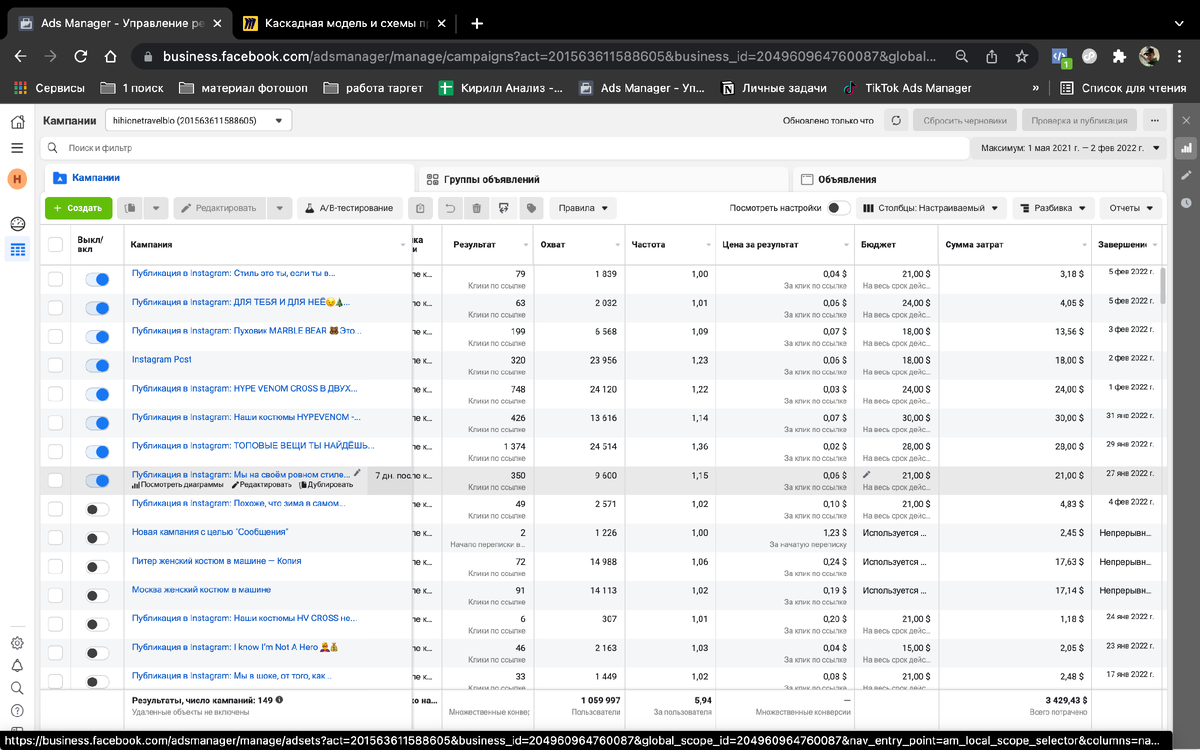Viewport: 1200px width, 750px height.
Task: Tick checkbox for 'ТОПОВЫЕ ВЕЩИ ТЫ НАЙДЁШЬ' row
Action: coord(55,452)
